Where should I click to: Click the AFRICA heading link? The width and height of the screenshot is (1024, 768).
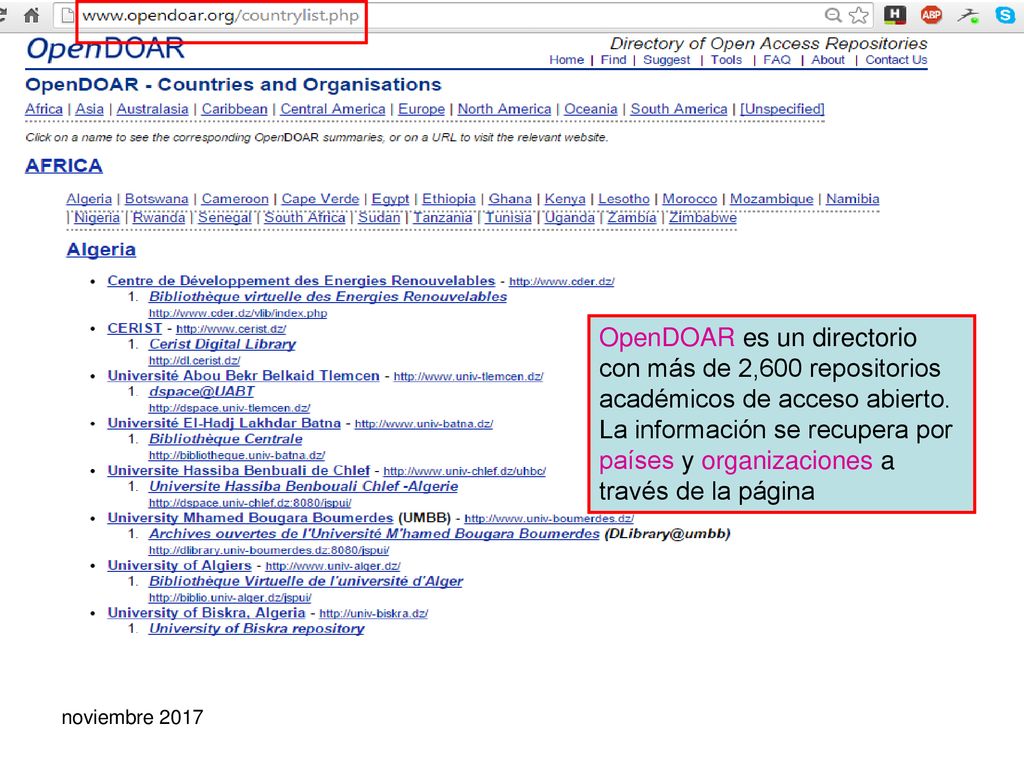pyautogui.click(x=64, y=166)
